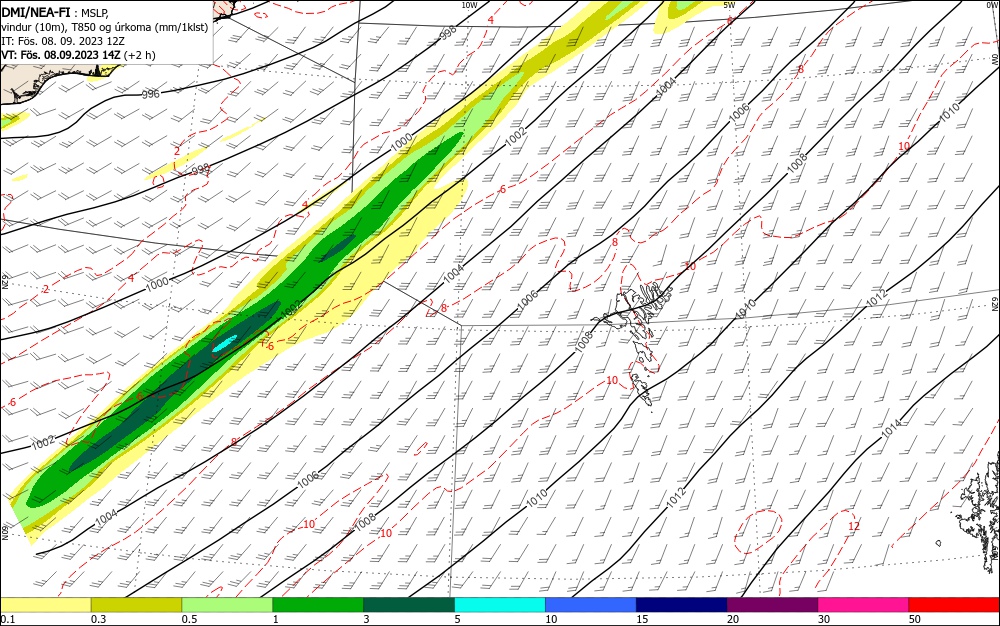The image size is (1000, 626).
Task: Click the legend value 0.1
Action: click(x=8, y=619)
